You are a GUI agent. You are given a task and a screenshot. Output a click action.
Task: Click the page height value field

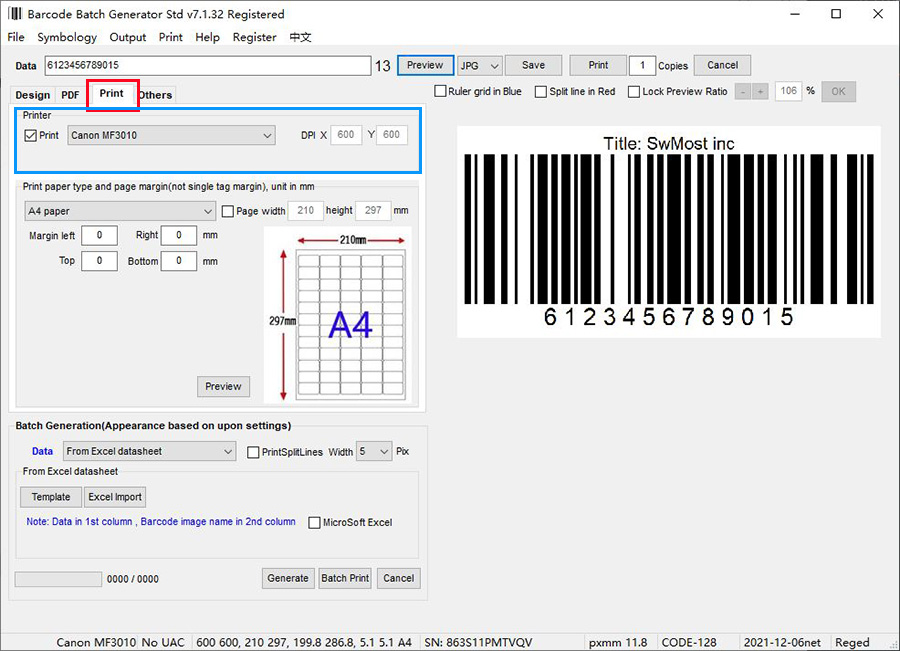click(x=373, y=211)
